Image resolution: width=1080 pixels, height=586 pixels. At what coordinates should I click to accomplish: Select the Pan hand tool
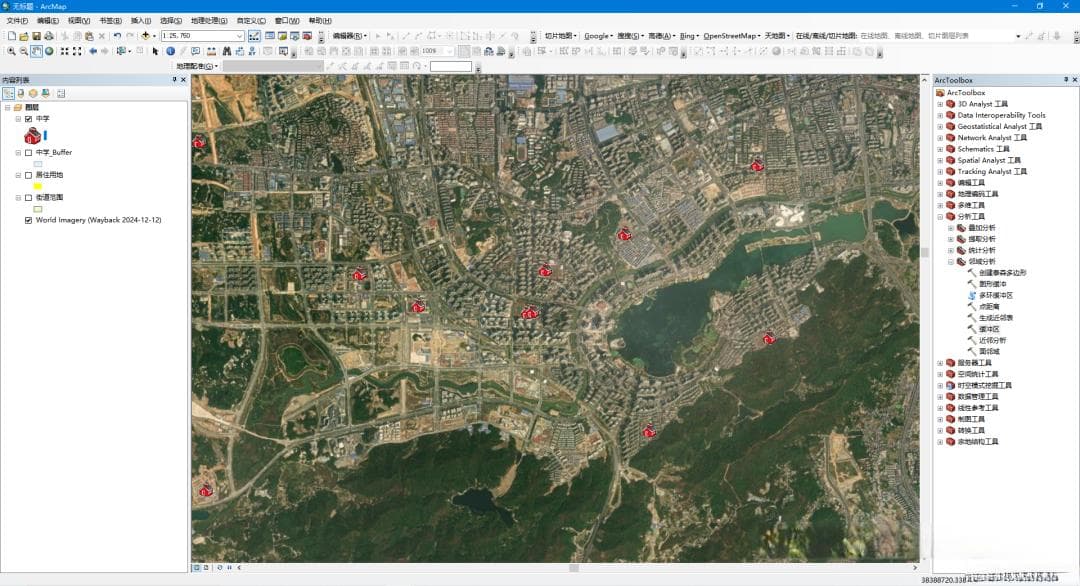click(x=37, y=51)
